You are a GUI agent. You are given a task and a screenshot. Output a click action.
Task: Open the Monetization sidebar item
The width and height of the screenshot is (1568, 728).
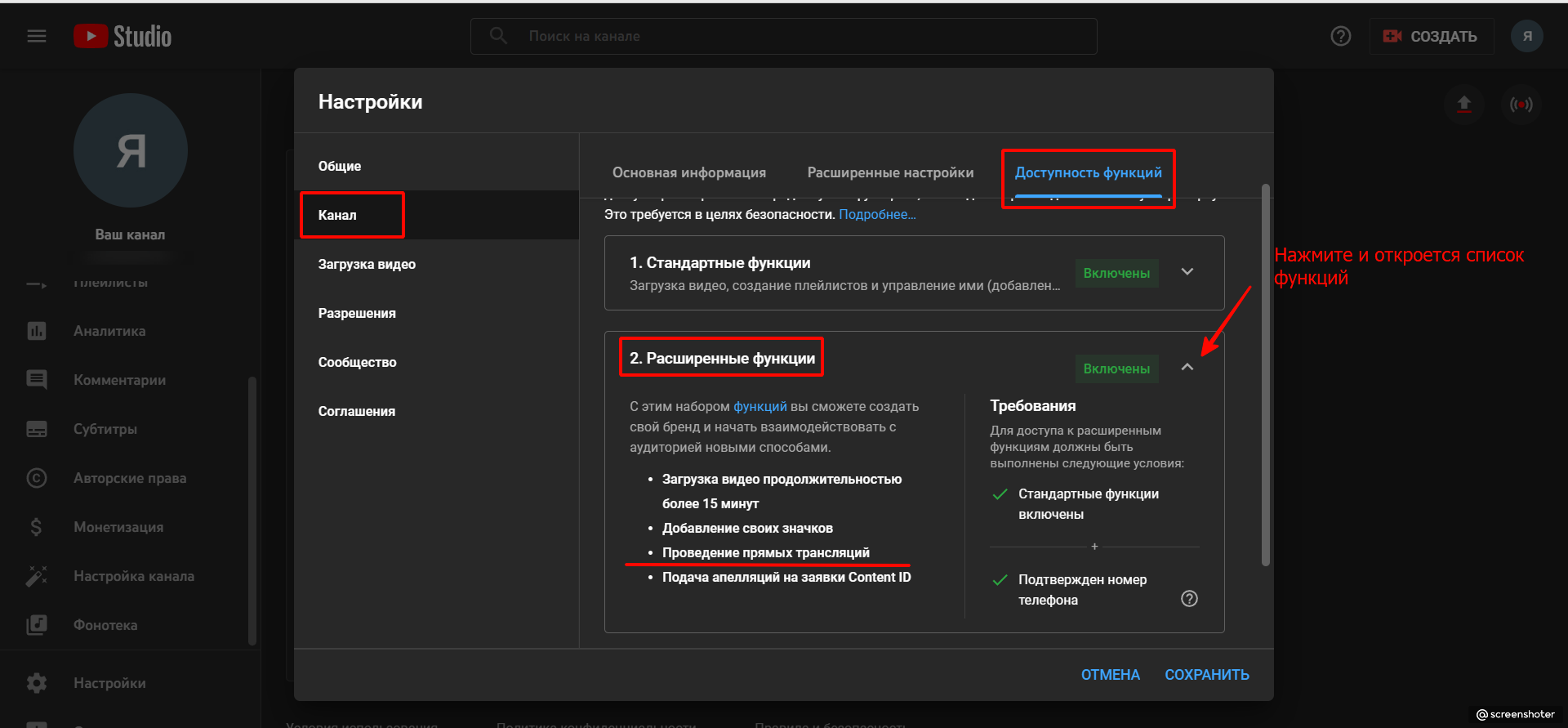[x=118, y=527]
